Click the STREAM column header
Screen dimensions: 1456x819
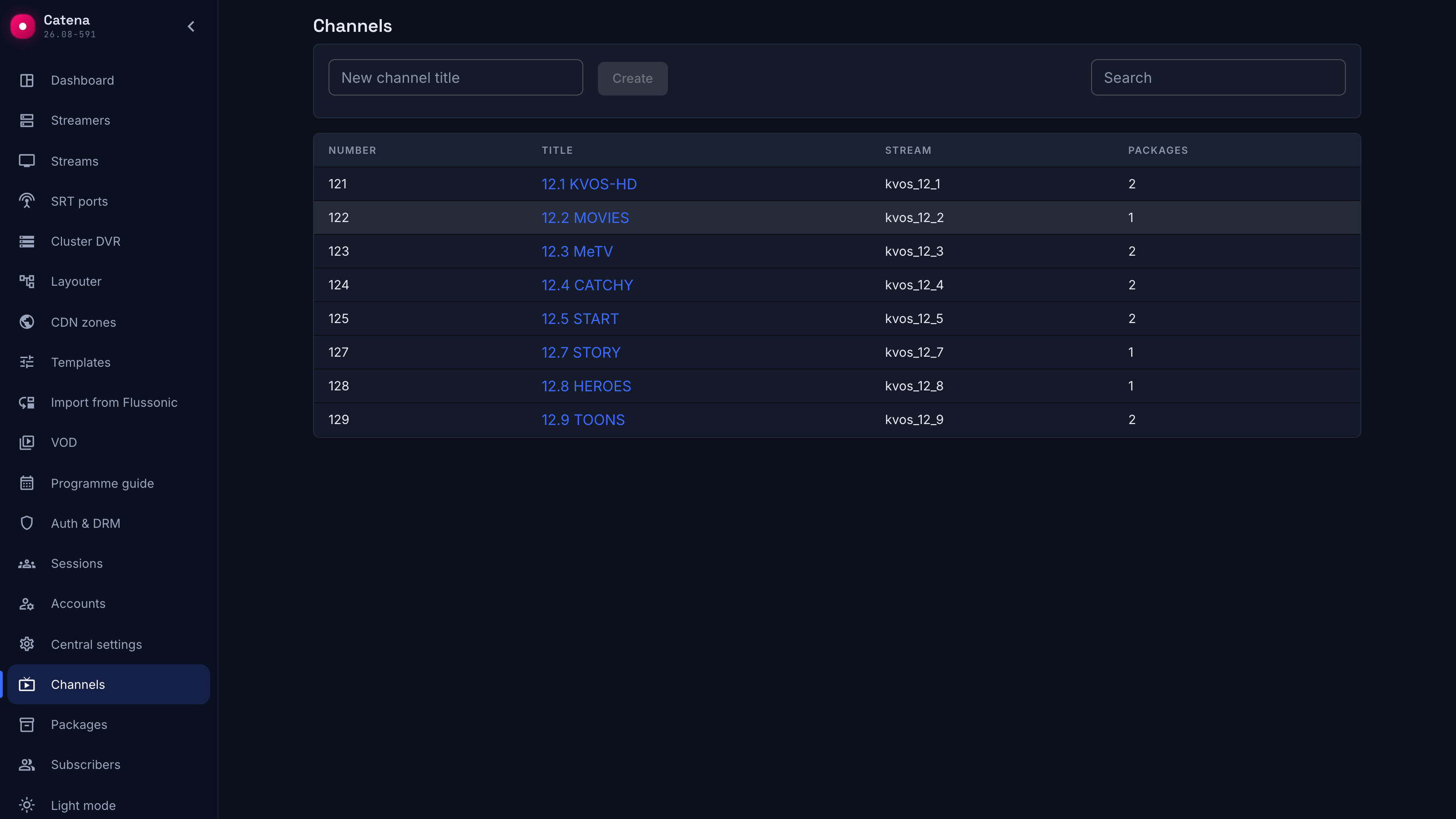(908, 150)
